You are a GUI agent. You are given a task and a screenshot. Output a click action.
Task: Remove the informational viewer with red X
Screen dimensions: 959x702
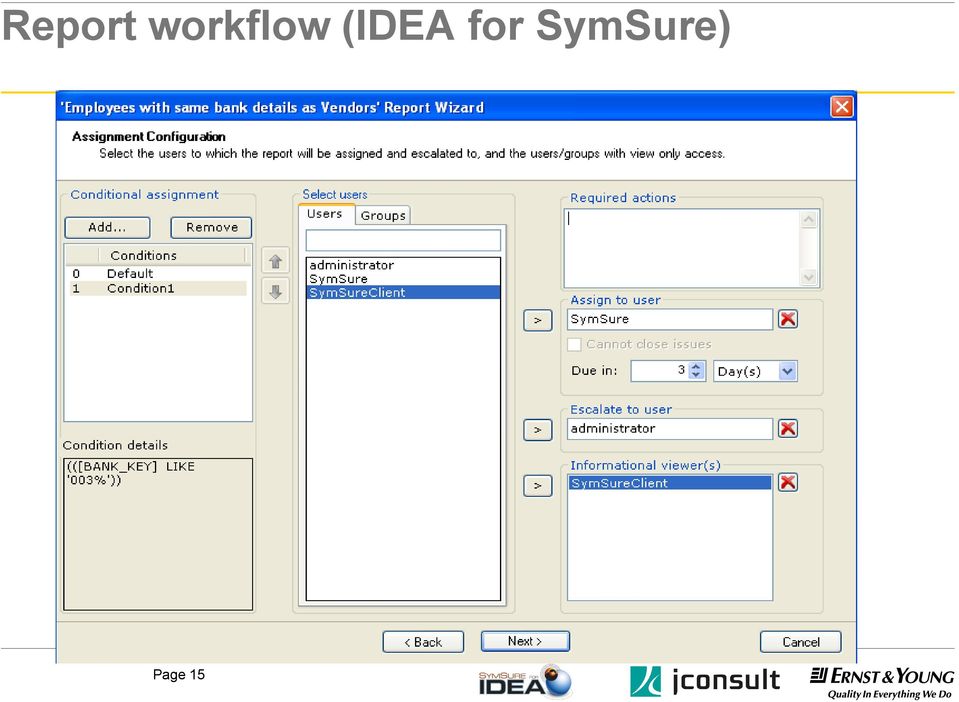click(x=788, y=482)
